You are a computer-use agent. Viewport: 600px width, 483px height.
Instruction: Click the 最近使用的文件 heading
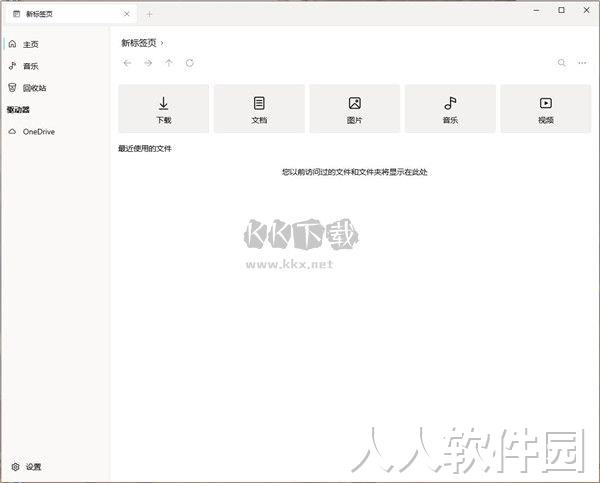click(145, 148)
